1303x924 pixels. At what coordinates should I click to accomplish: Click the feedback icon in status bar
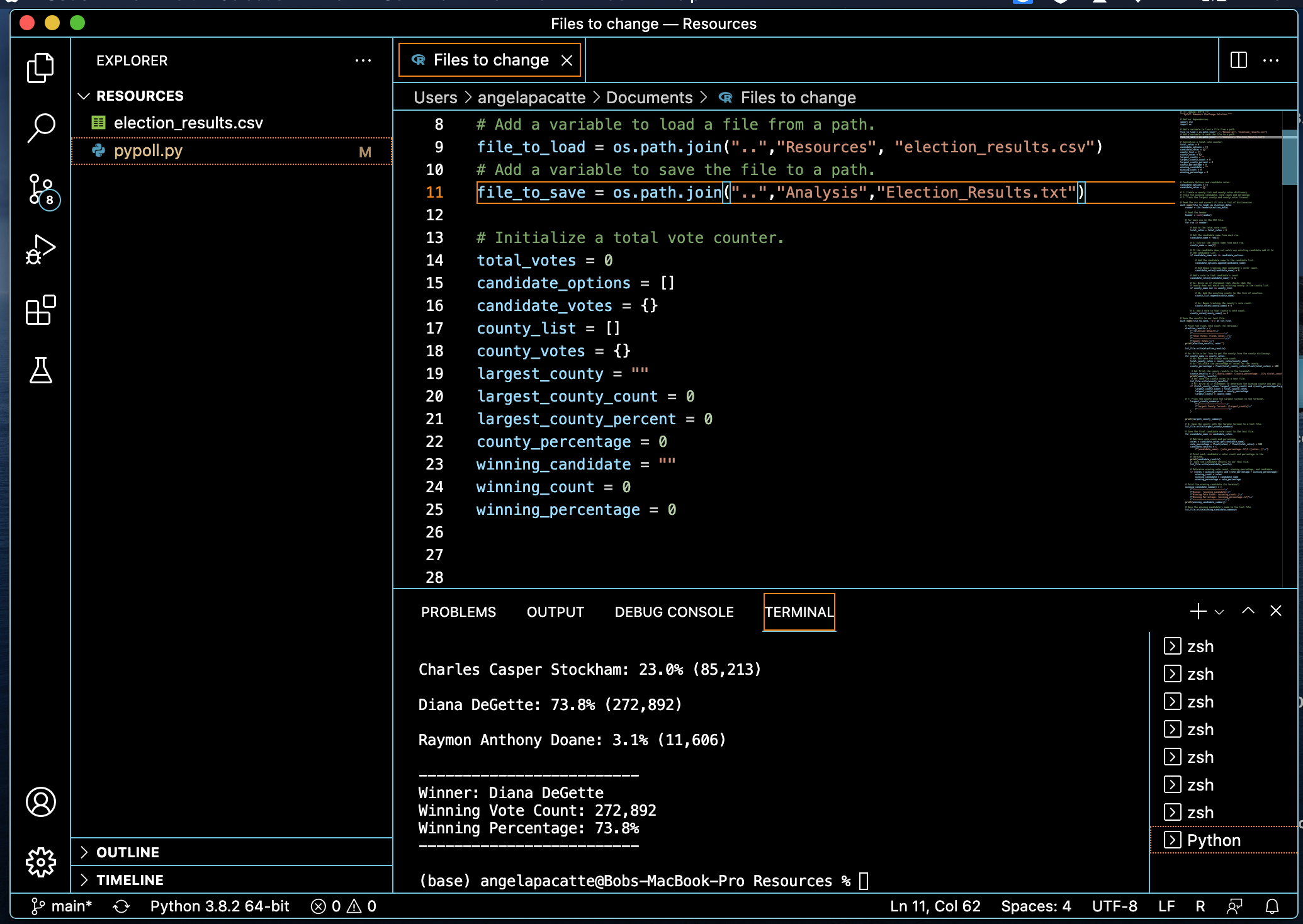click(1234, 906)
